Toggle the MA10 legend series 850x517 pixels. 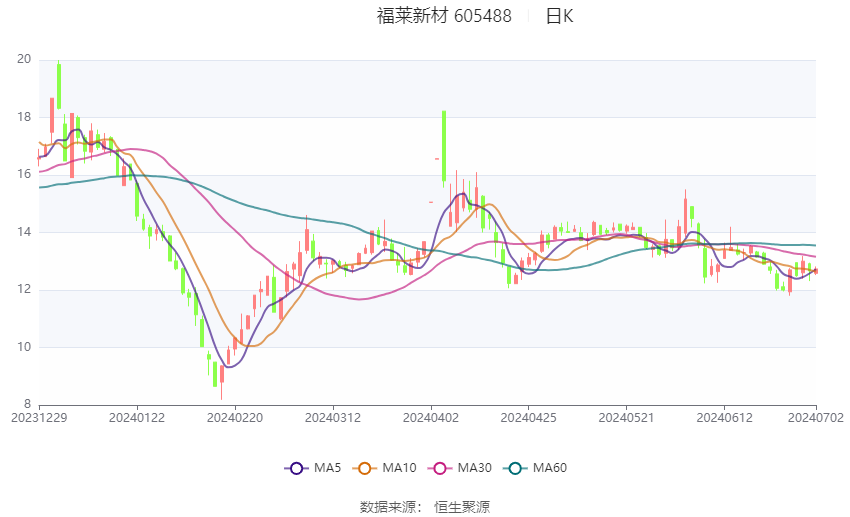(x=384, y=468)
